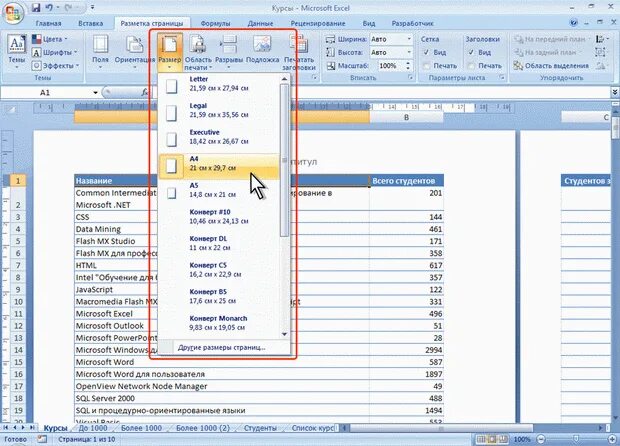Open the Разрывы page breaks menu
620x446 pixels.
[229, 53]
